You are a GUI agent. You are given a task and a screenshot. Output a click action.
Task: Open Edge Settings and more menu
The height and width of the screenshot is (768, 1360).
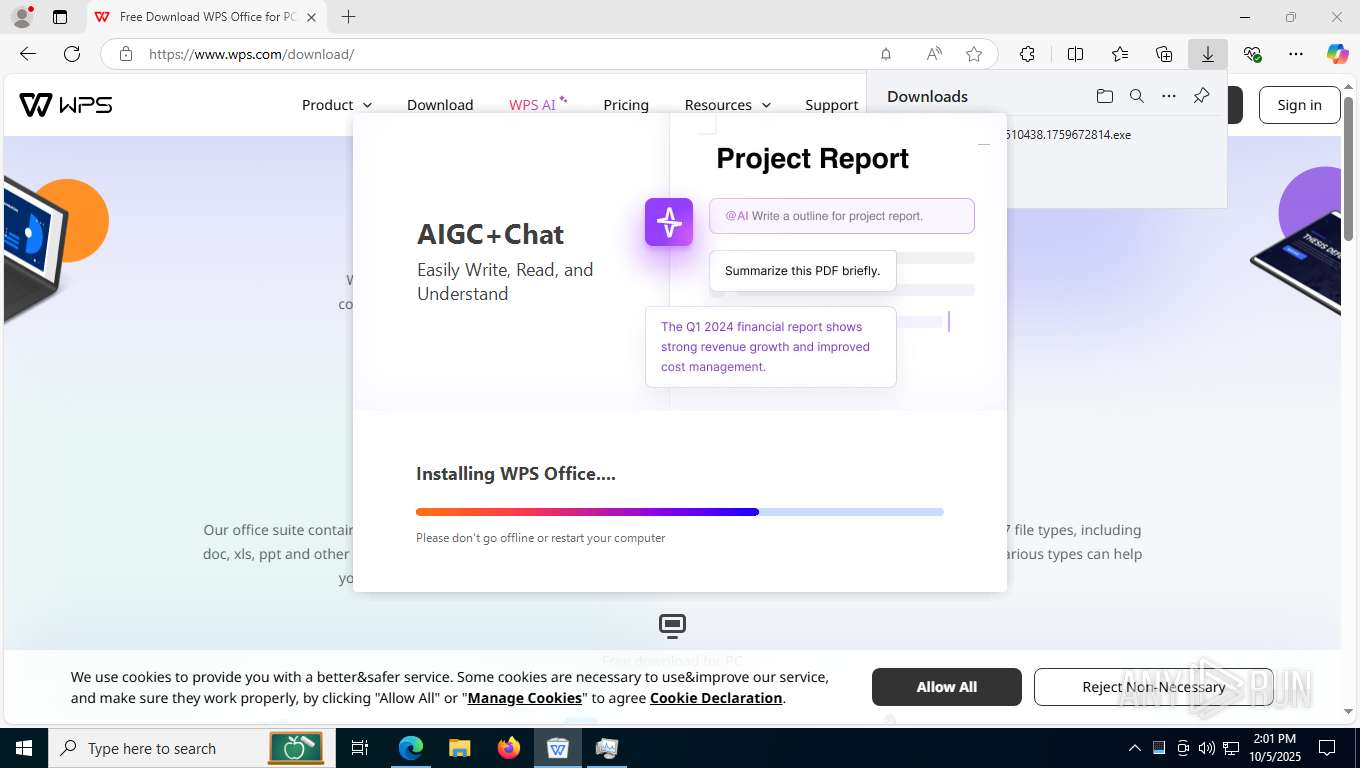[1296, 54]
